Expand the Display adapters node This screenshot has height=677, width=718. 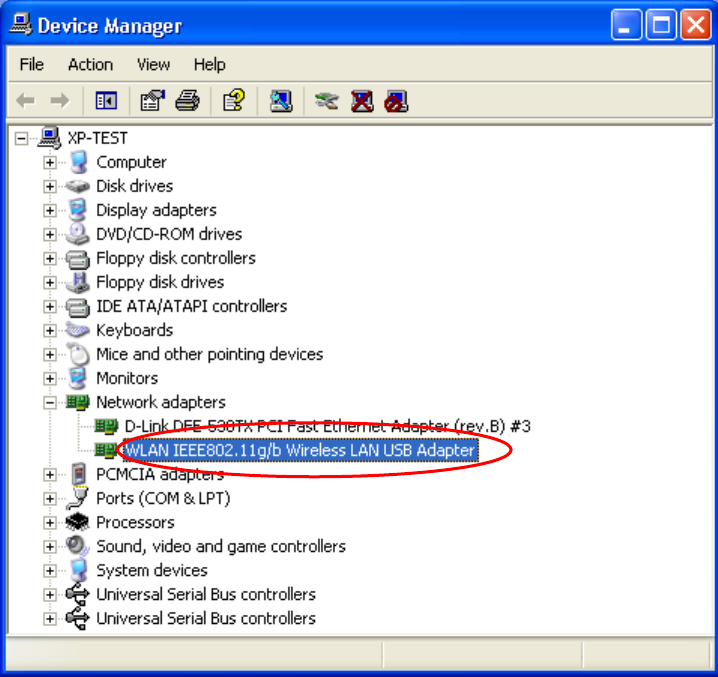pos(49,210)
